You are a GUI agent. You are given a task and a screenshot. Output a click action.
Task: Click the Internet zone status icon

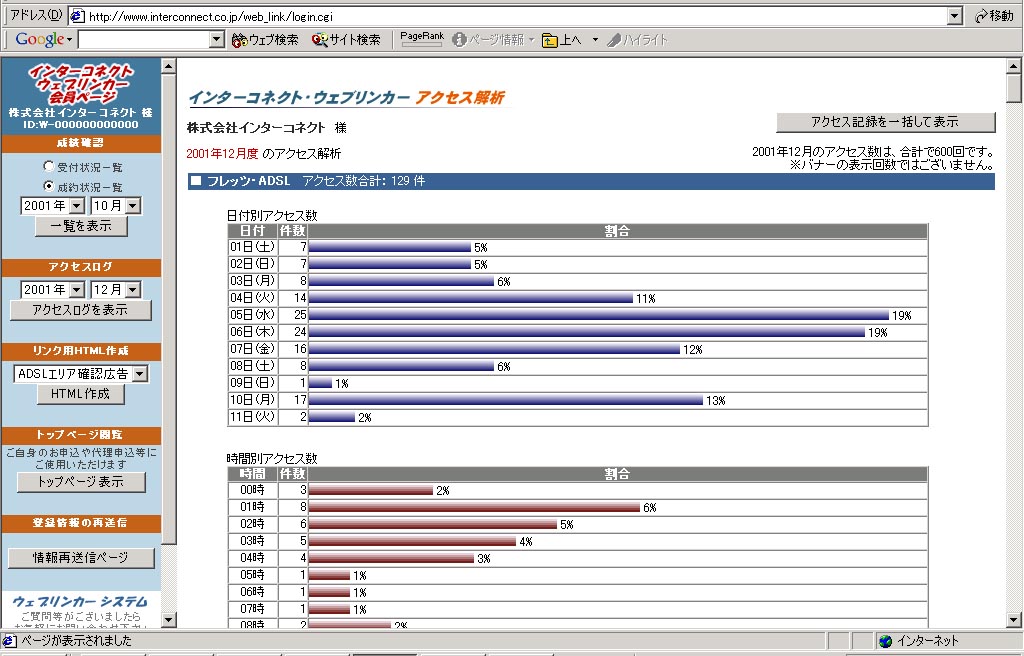[x=886, y=641]
